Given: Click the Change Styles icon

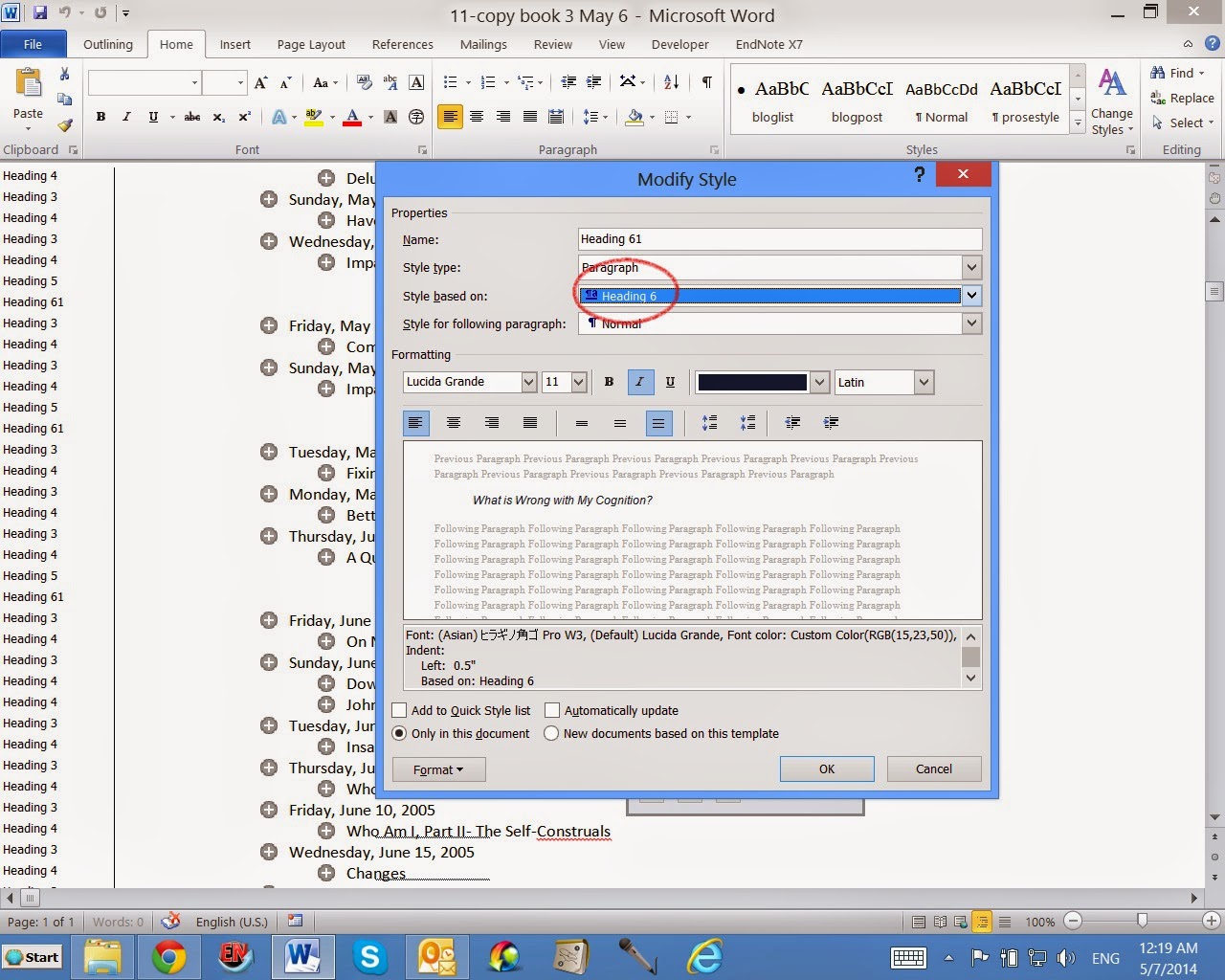Looking at the screenshot, I should [x=1112, y=101].
